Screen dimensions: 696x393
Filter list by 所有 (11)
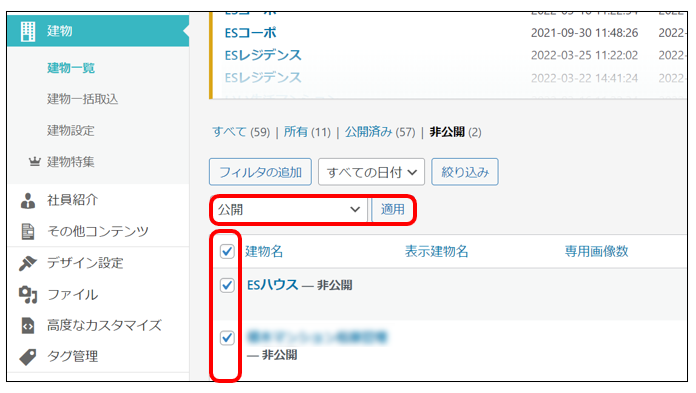coord(307,132)
